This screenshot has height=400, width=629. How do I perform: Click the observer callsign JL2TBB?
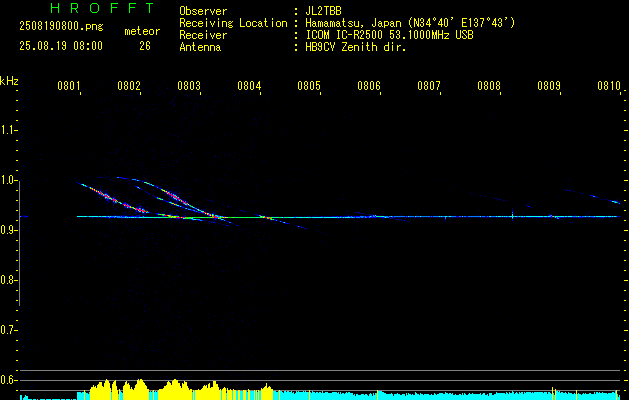click(x=323, y=11)
